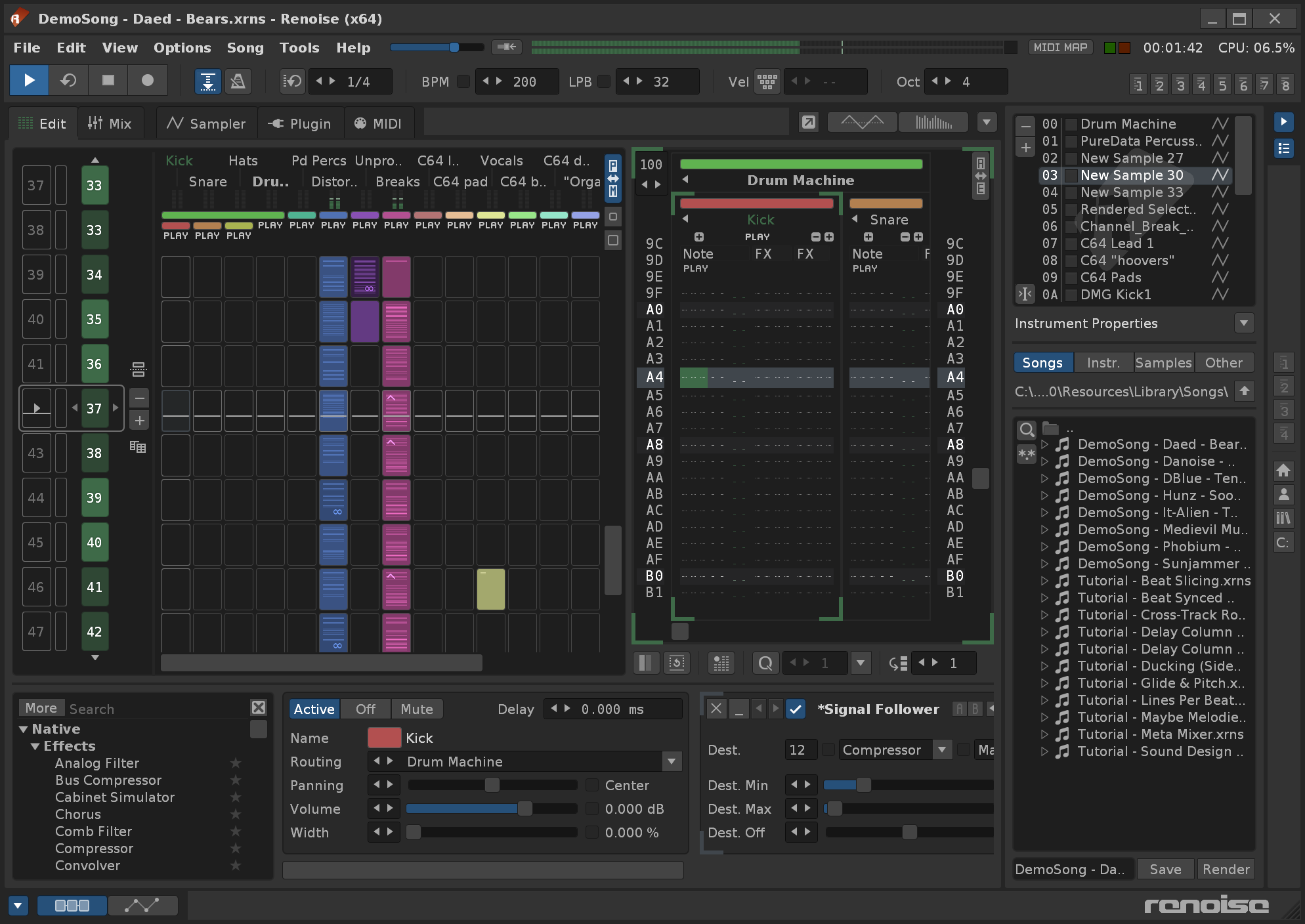The width and height of the screenshot is (1305, 924).
Task: Set track state to Off
Action: [366, 709]
